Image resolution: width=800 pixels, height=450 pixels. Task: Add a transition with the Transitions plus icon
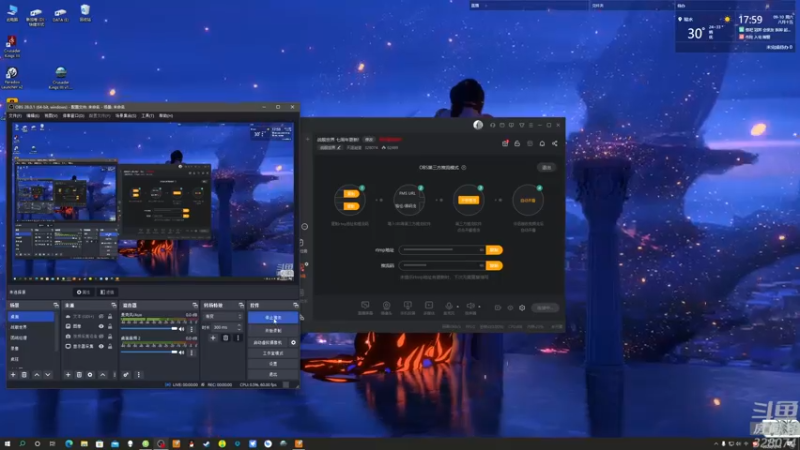213,338
